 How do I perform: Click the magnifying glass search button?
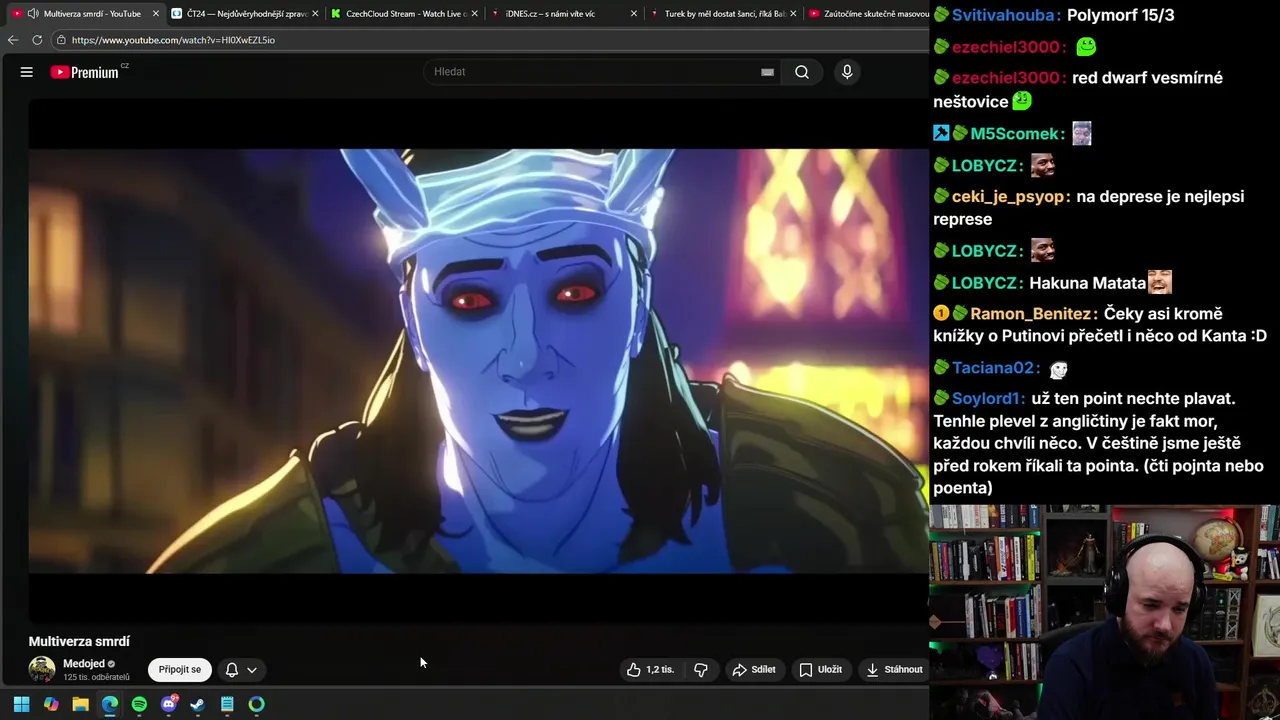pos(802,72)
